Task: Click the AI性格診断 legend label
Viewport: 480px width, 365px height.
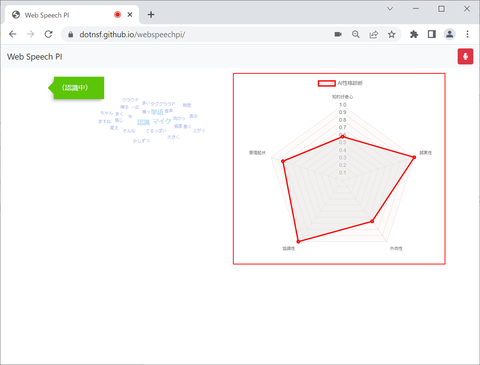Action: [x=350, y=83]
